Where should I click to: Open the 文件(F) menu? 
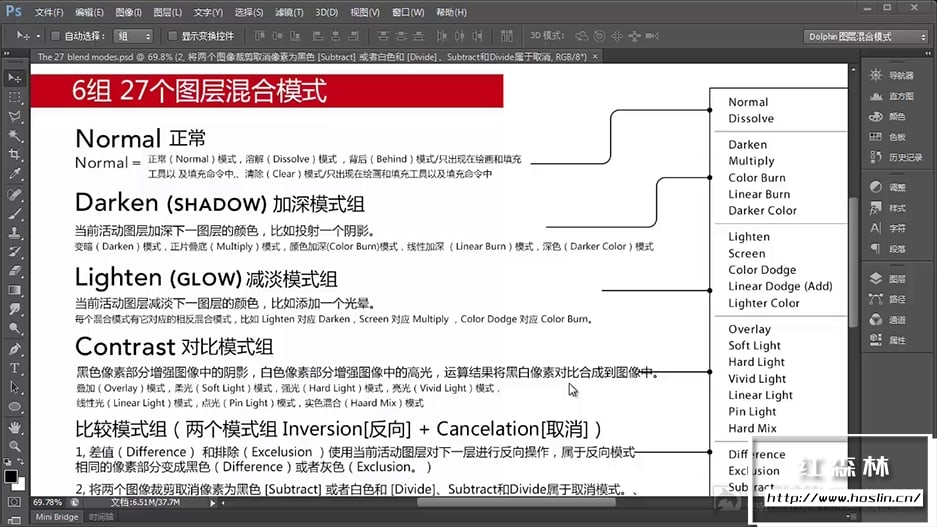pyautogui.click(x=49, y=12)
